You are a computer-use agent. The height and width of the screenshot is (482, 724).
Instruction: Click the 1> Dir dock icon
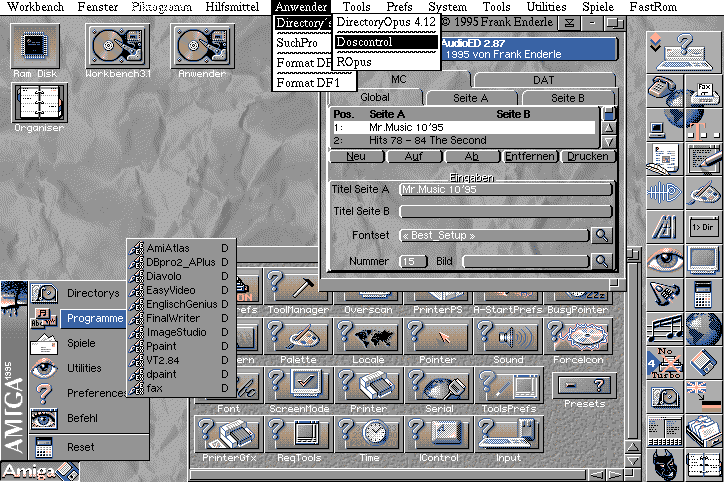[x=704, y=227]
